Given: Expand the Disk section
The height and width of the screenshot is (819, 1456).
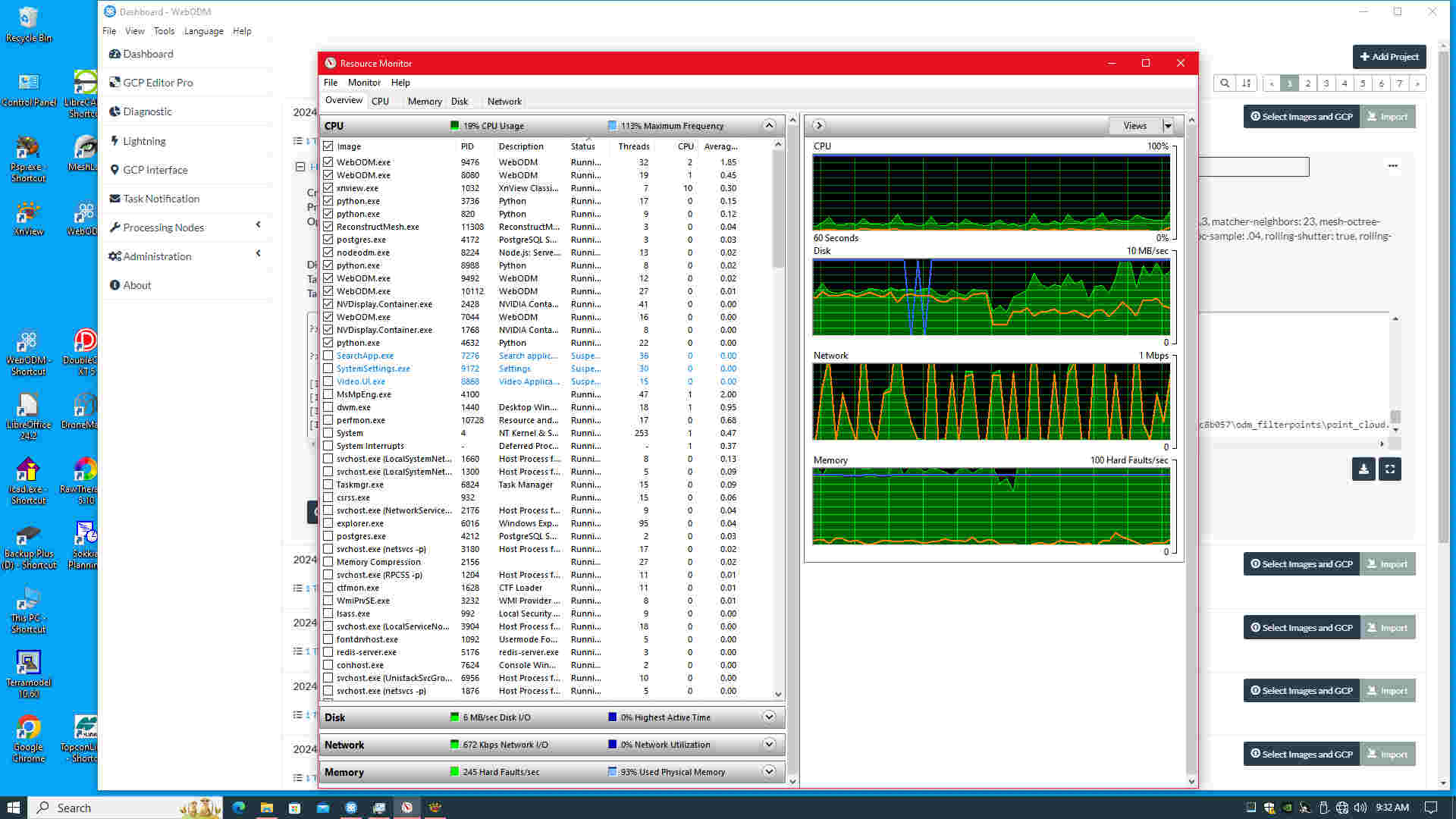Looking at the screenshot, I should (769, 717).
